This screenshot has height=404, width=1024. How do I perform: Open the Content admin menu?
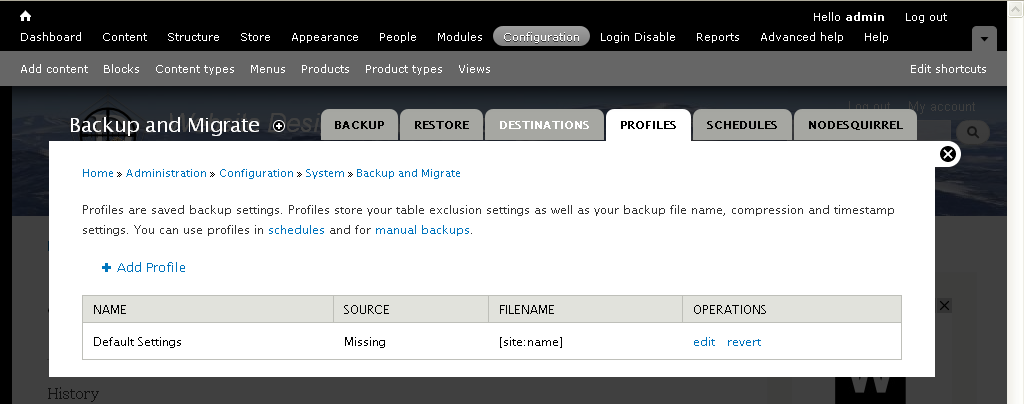125,37
